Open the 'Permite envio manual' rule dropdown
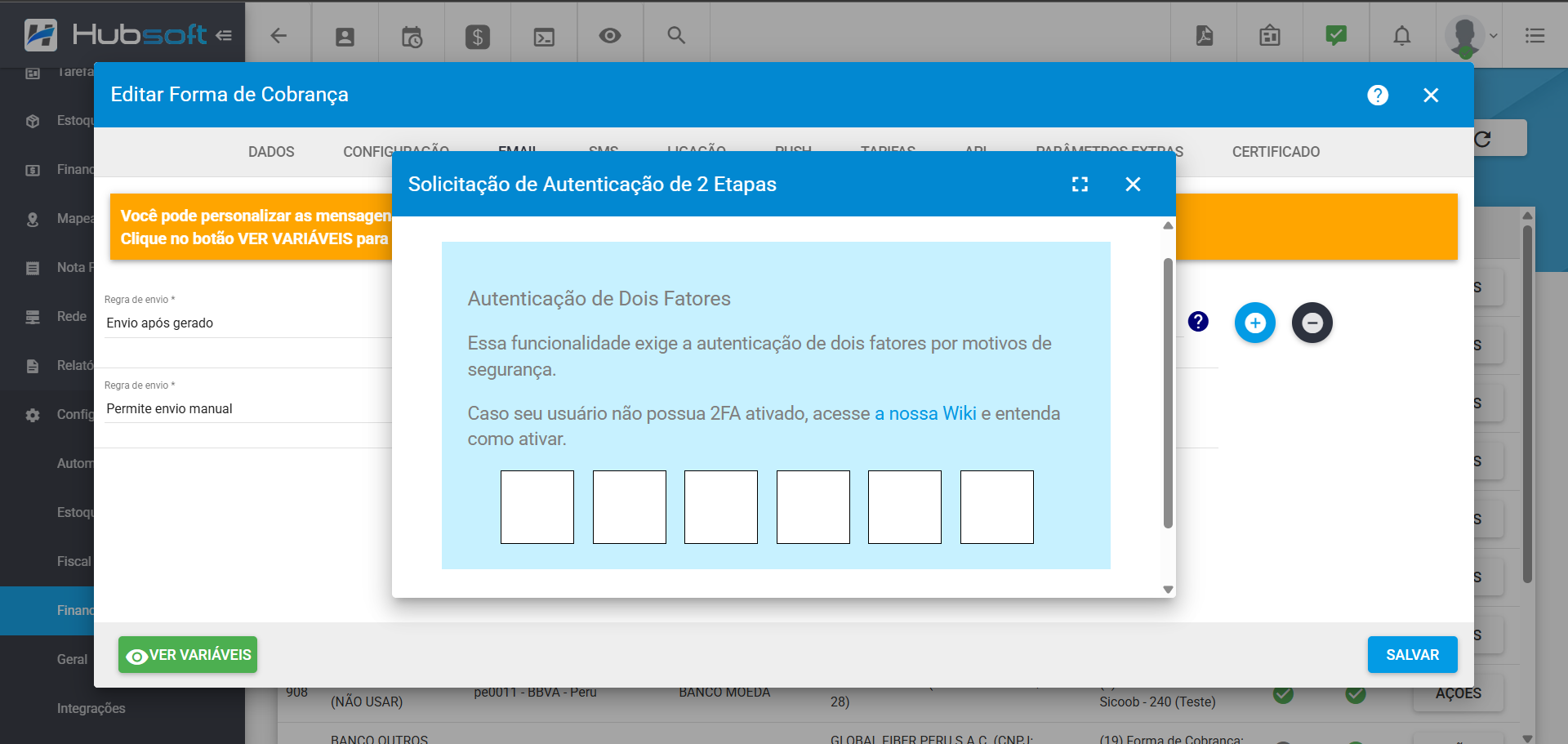The width and height of the screenshot is (1568, 744). 245,409
